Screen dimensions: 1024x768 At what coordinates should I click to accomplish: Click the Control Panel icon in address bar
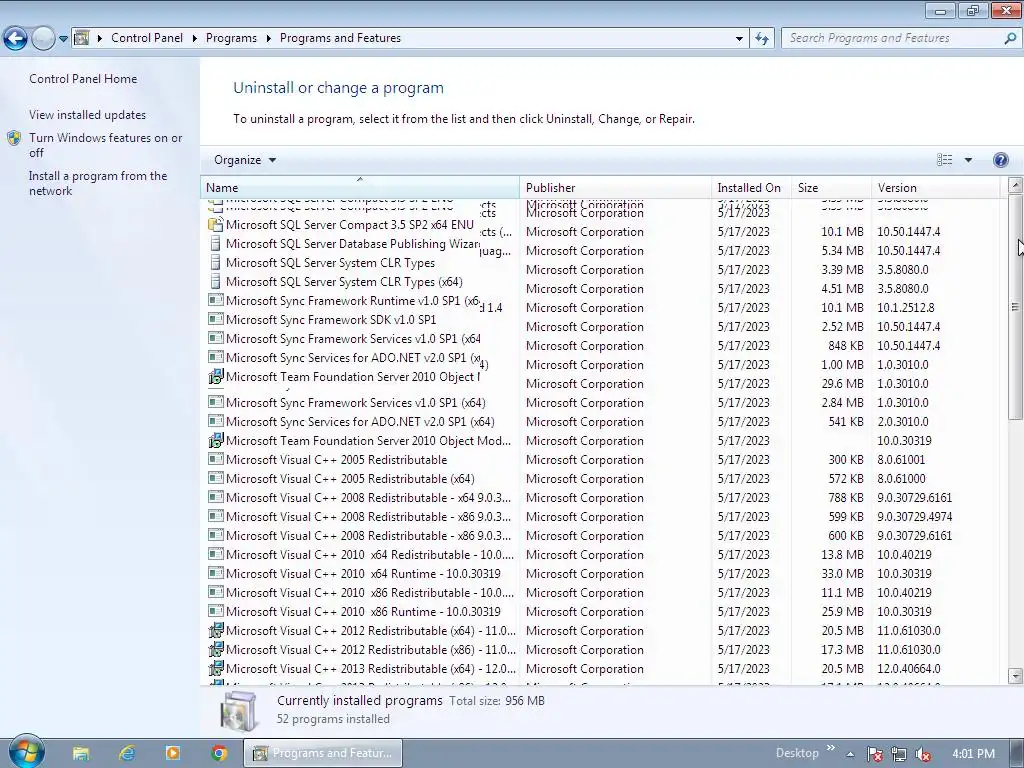coord(82,38)
